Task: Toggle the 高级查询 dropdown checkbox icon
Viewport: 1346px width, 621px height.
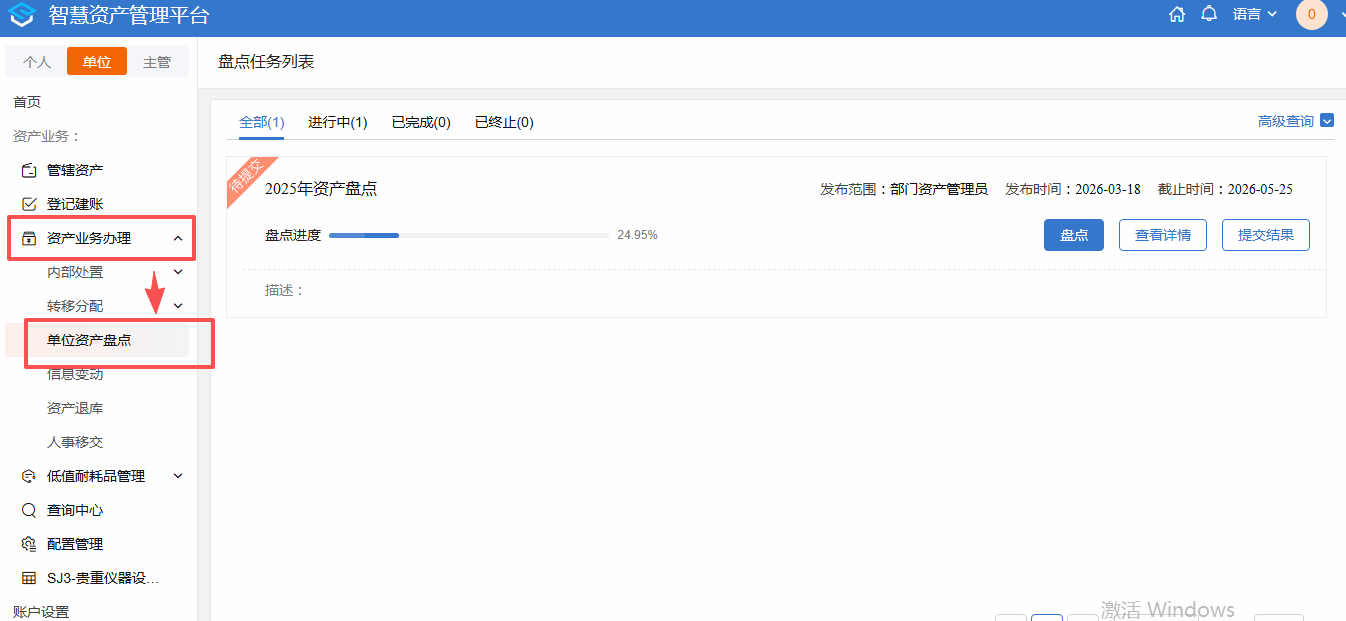Action: pos(1327,121)
